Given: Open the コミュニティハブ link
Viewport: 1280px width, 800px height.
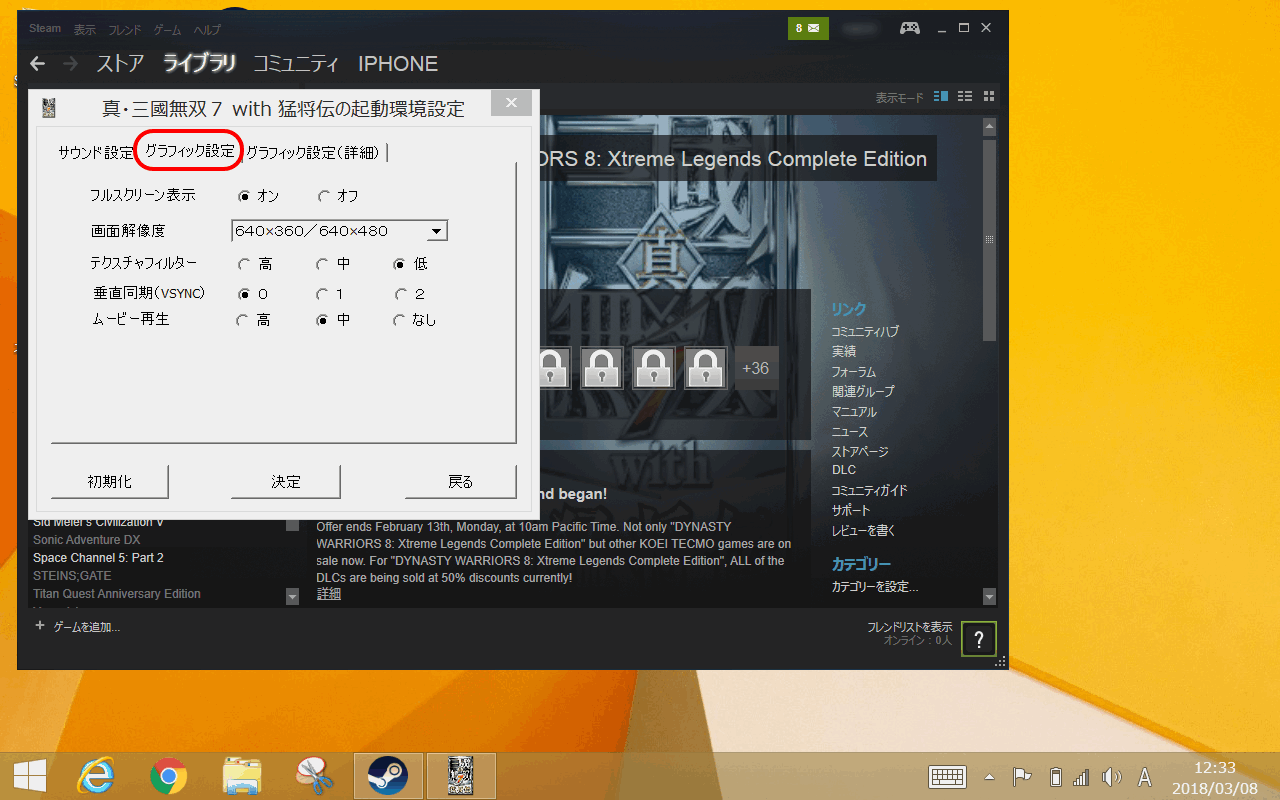Looking at the screenshot, I should [x=864, y=332].
